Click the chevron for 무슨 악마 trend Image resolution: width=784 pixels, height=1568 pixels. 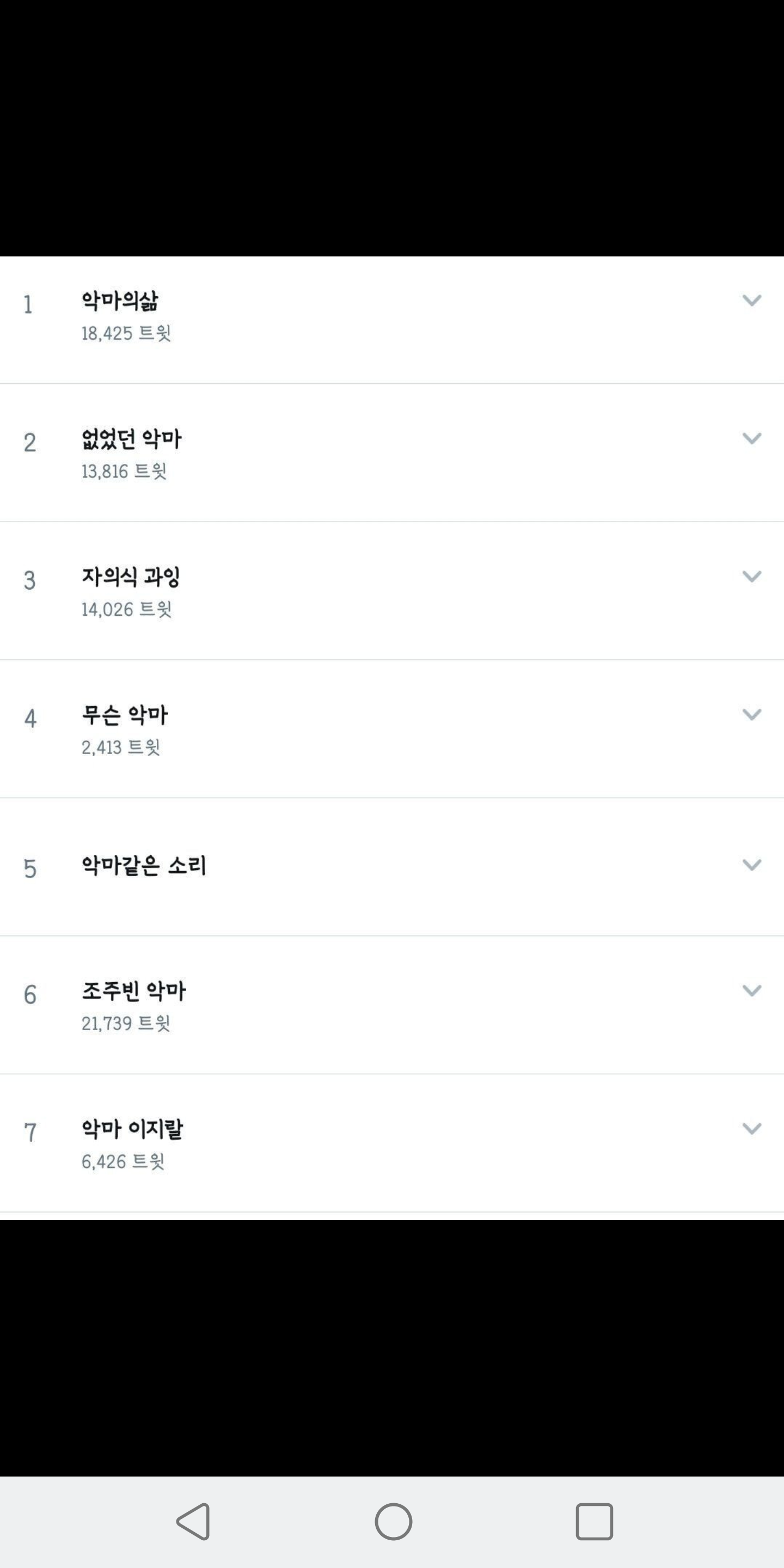(752, 715)
